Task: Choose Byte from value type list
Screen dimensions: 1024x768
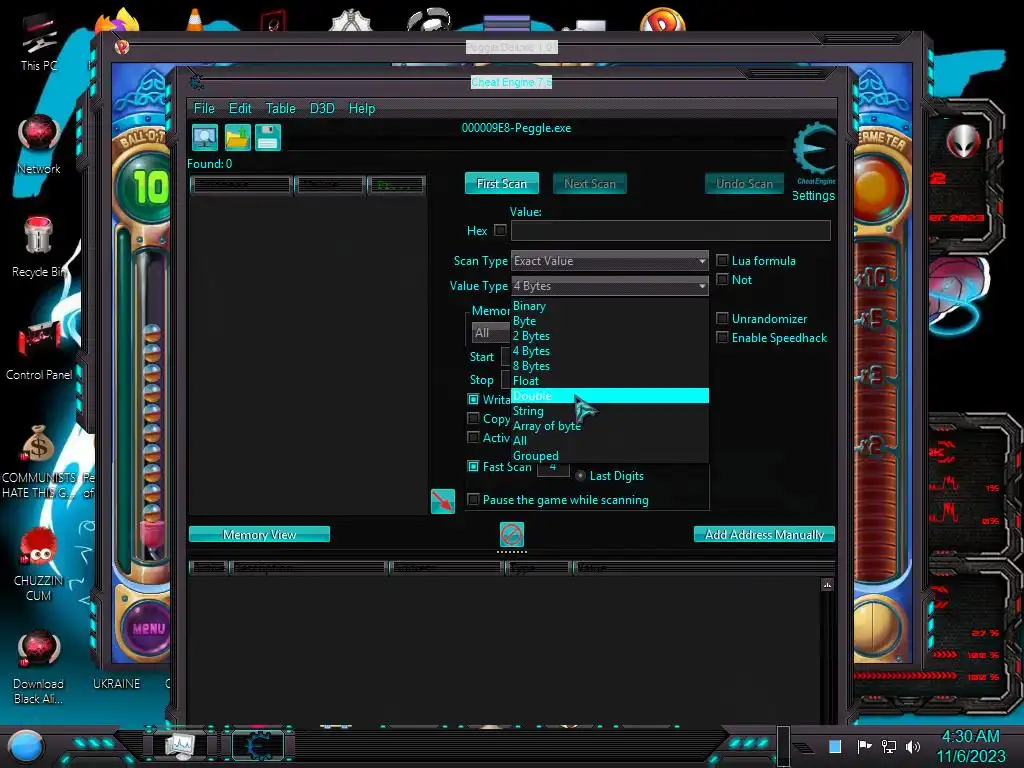Action: 609,321
